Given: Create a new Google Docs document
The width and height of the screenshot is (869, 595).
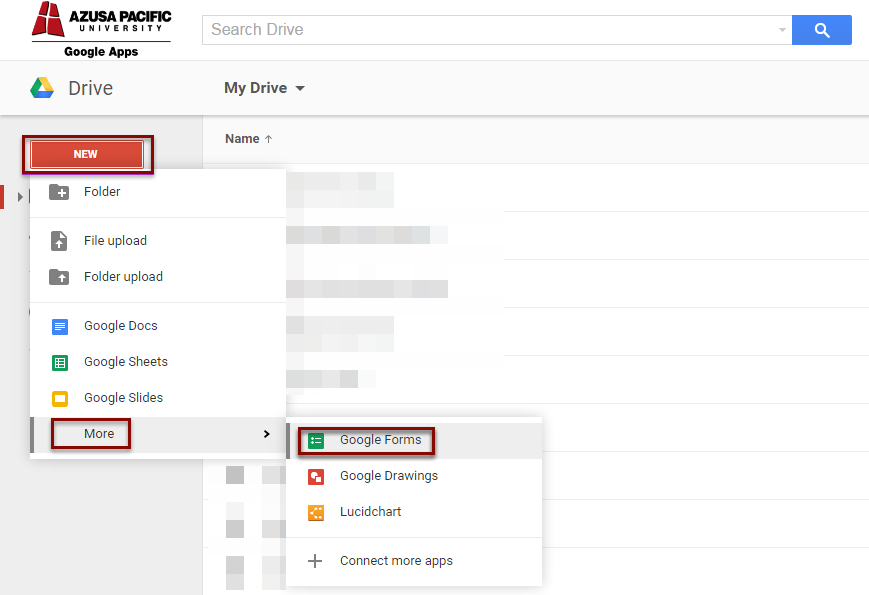Looking at the screenshot, I should tap(158, 326).
